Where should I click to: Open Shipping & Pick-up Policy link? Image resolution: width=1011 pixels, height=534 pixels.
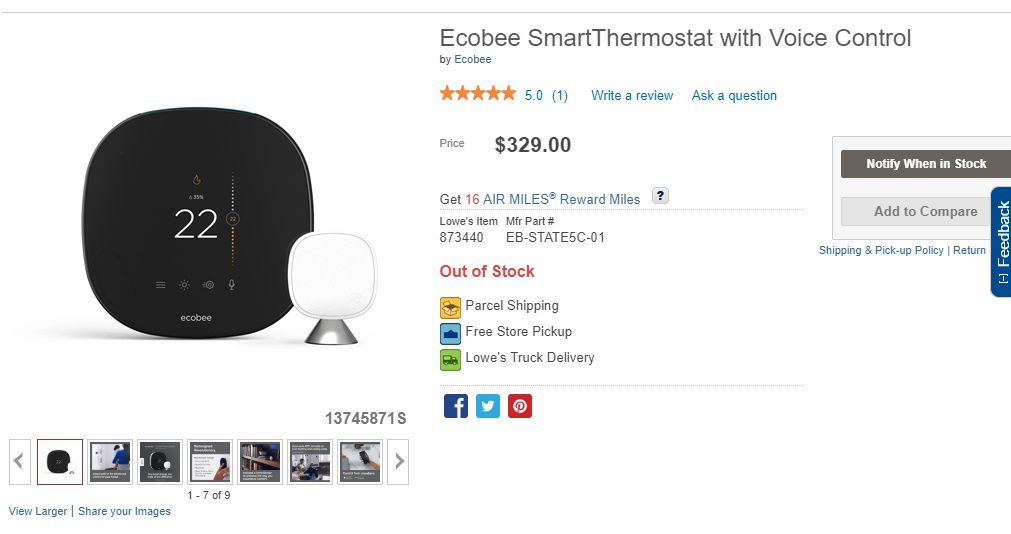(x=881, y=250)
